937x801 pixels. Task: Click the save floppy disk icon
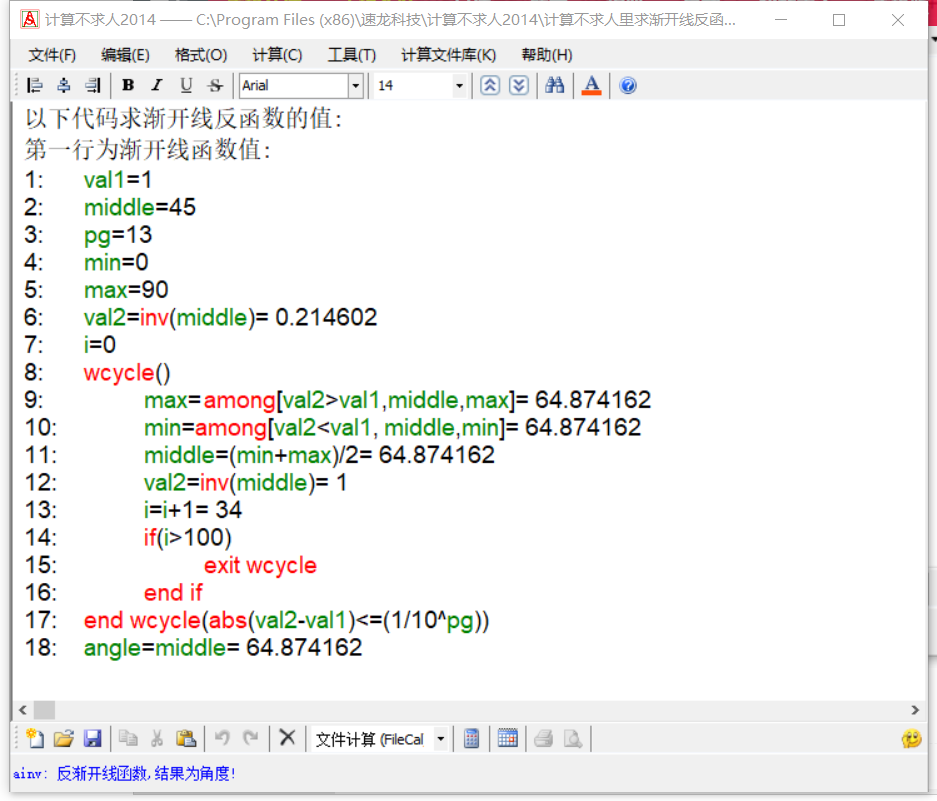[x=92, y=739]
